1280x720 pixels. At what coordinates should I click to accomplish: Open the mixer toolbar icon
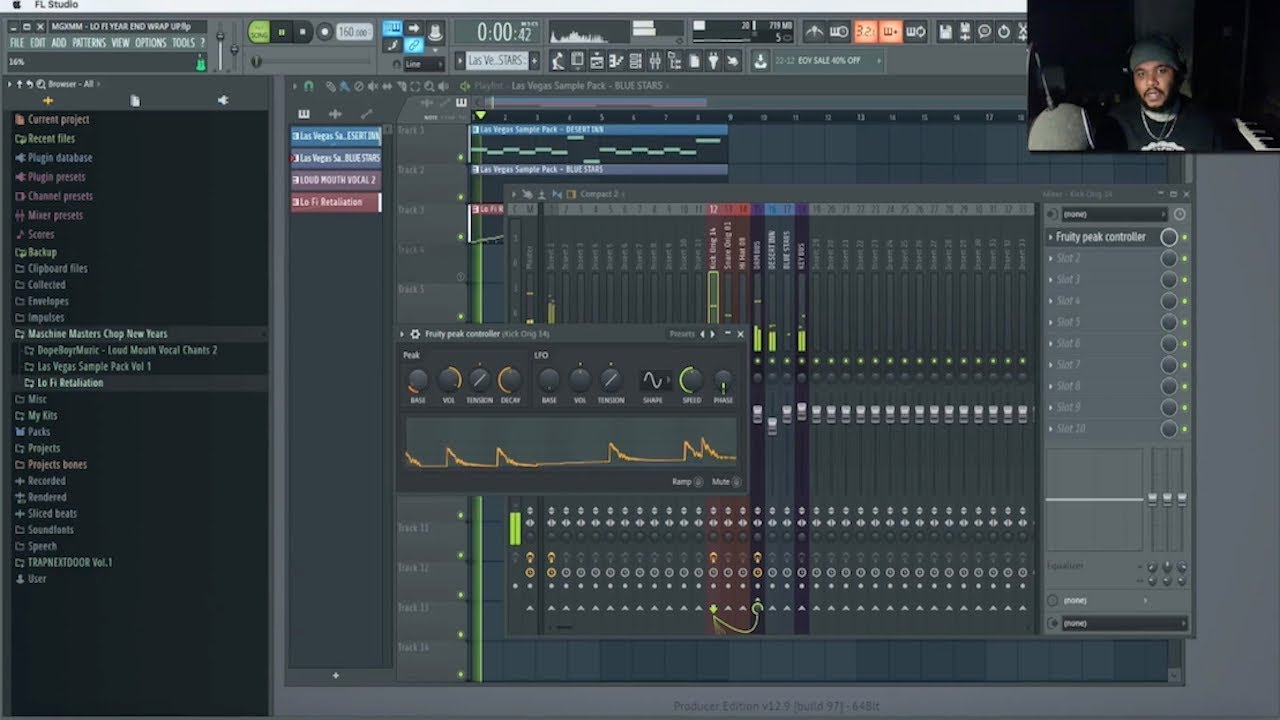pos(655,61)
